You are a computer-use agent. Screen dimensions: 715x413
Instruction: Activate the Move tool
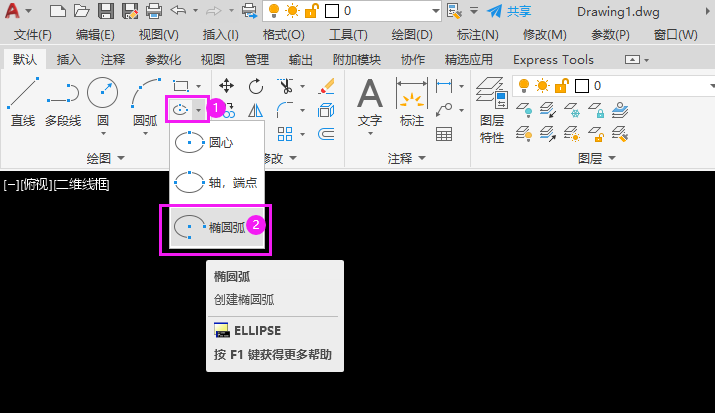click(226, 86)
